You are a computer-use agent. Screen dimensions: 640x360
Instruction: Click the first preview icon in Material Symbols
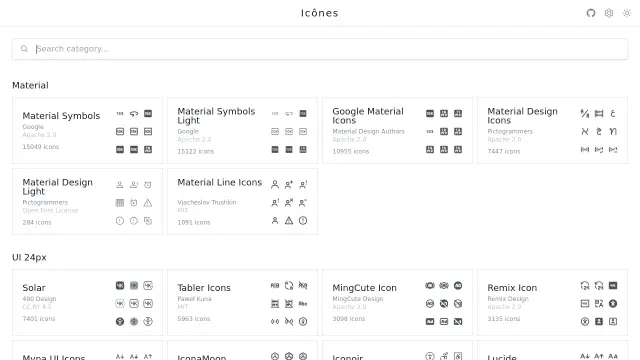120,113
